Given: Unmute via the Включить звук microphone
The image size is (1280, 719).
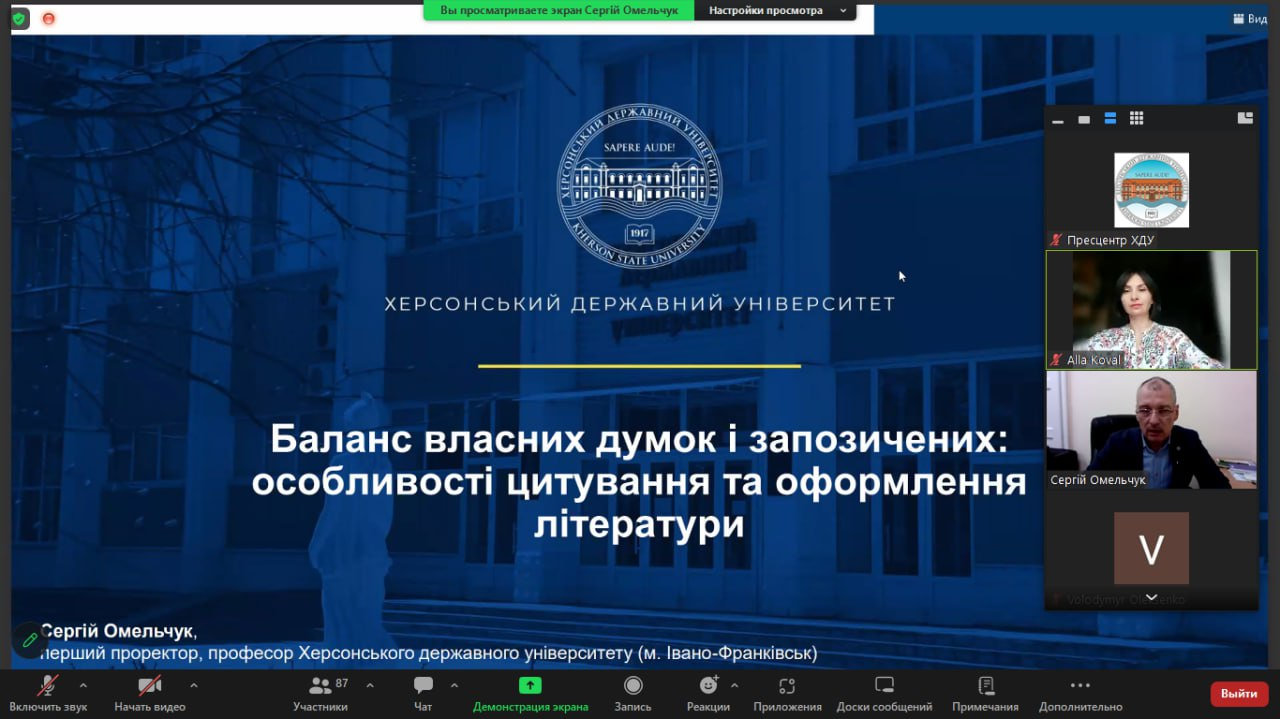Looking at the screenshot, I should coord(48,693).
